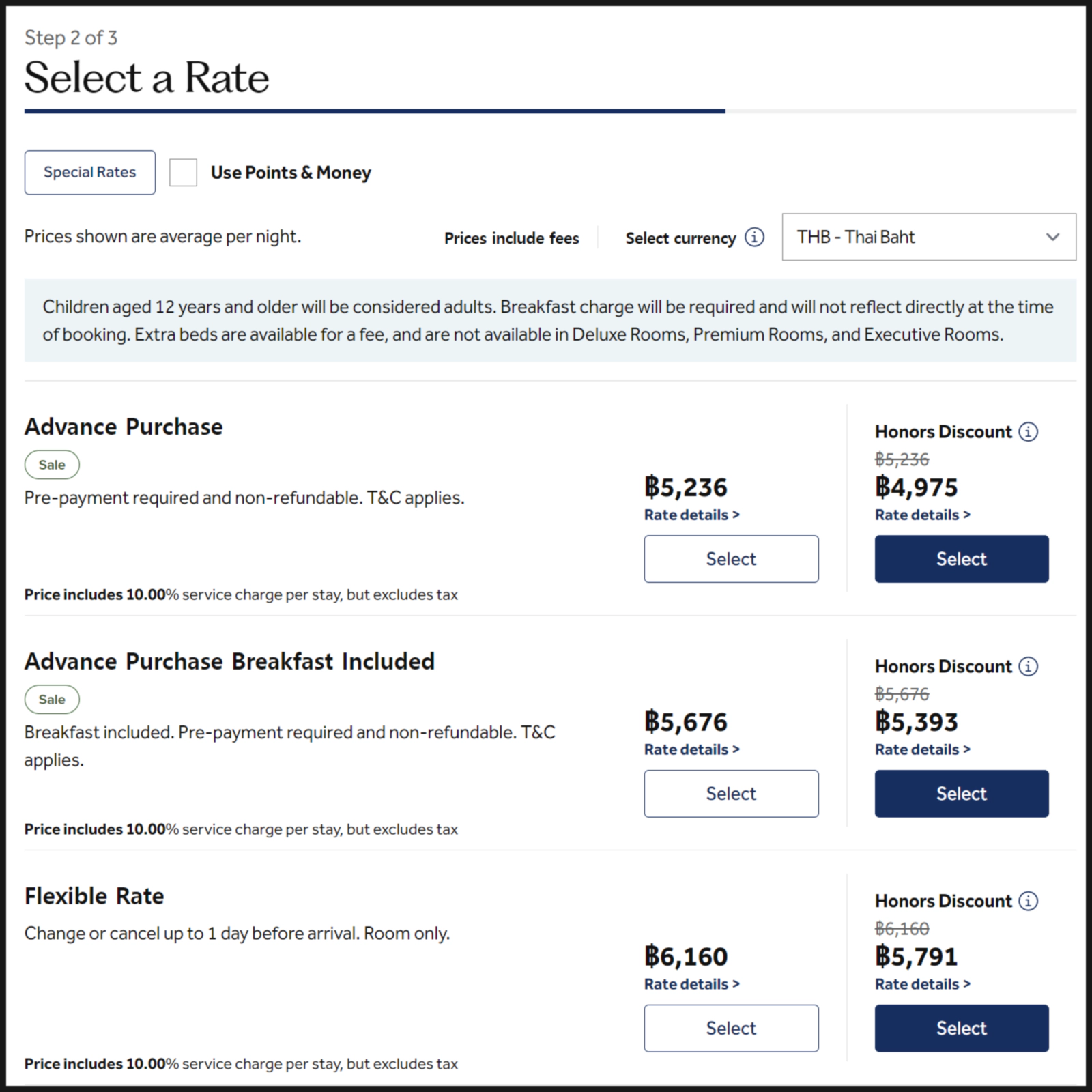Screen dimensions: 1092x1092
Task: Enable the Use Points & Money checkbox
Action: (183, 173)
